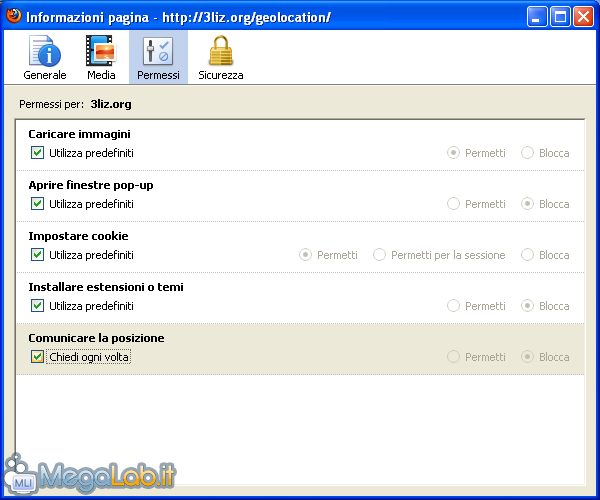Select Permetti radio for Impostare cookie
This screenshot has width=600, height=500.
[x=305, y=255]
